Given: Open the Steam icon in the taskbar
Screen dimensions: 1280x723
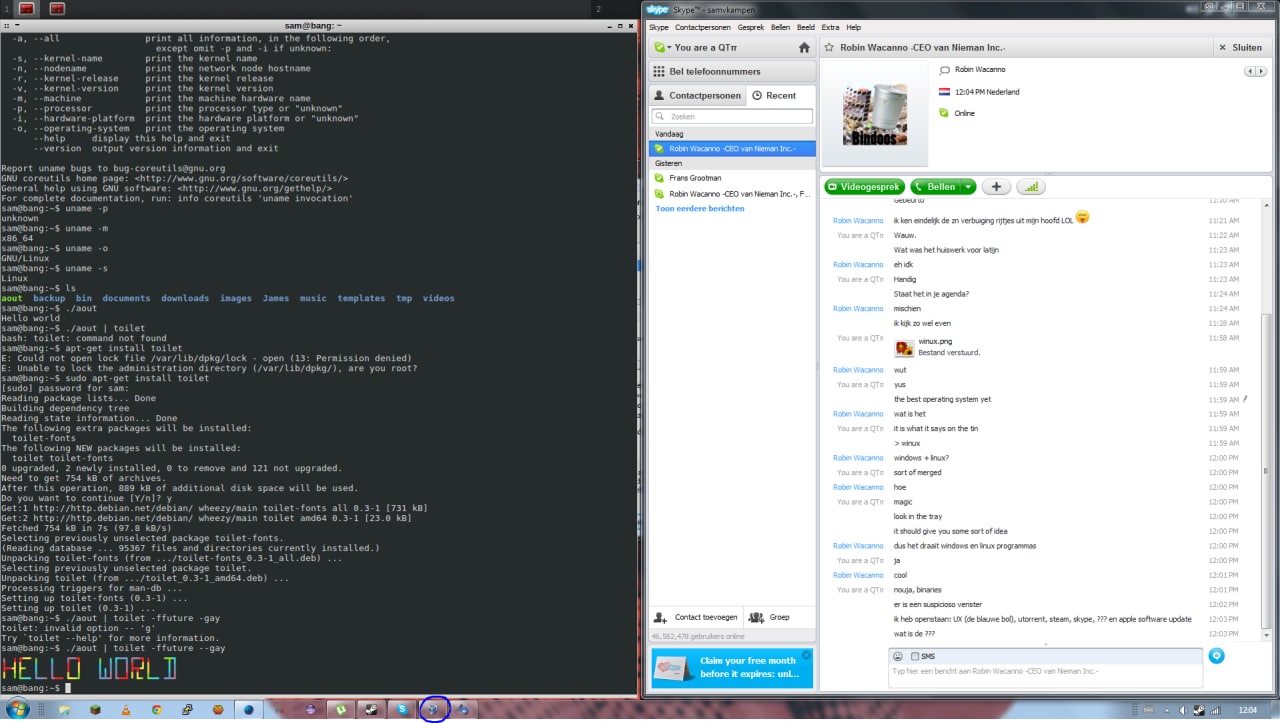Looking at the screenshot, I should pos(371,709).
